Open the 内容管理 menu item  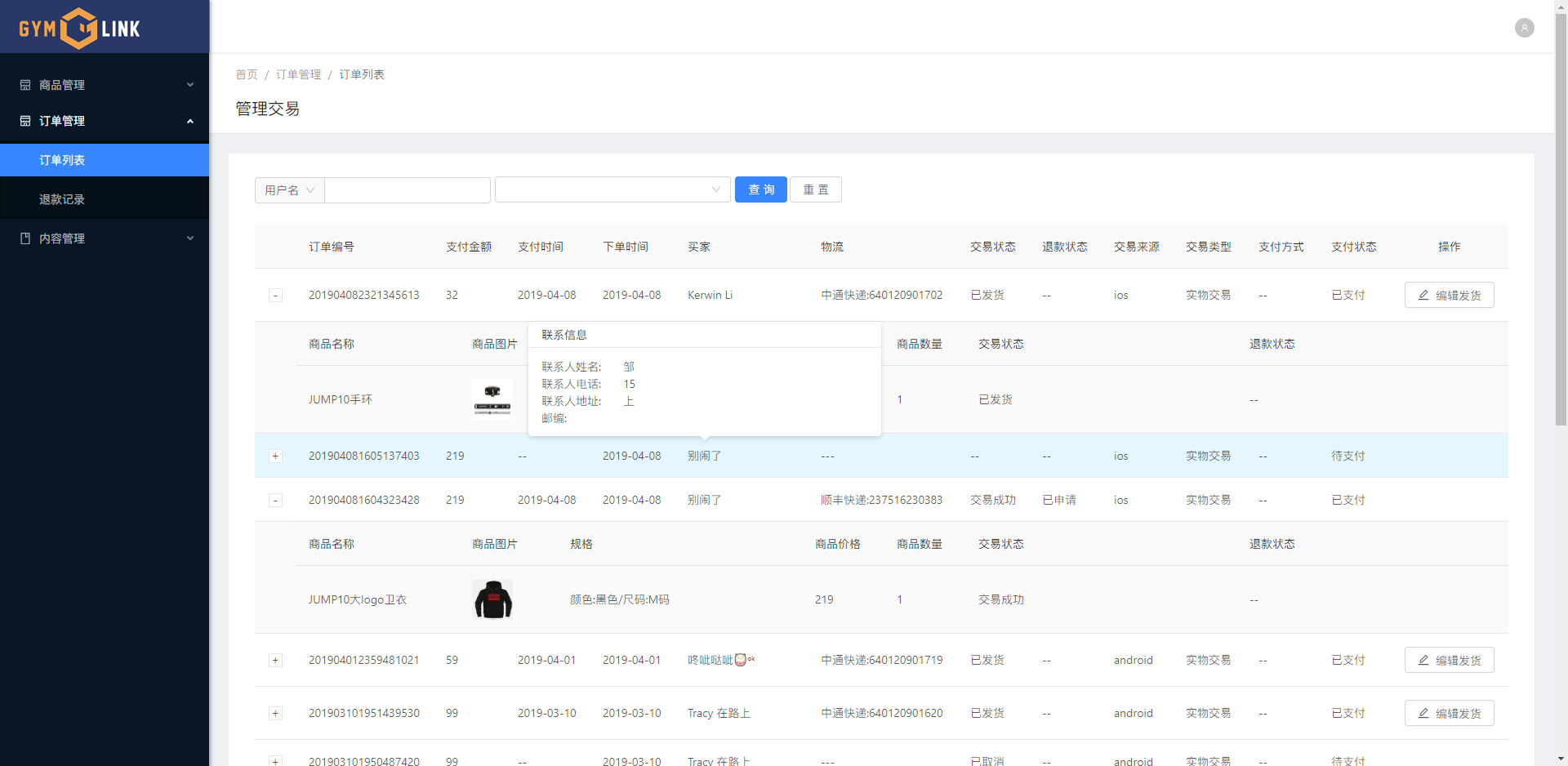(x=105, y=238)
